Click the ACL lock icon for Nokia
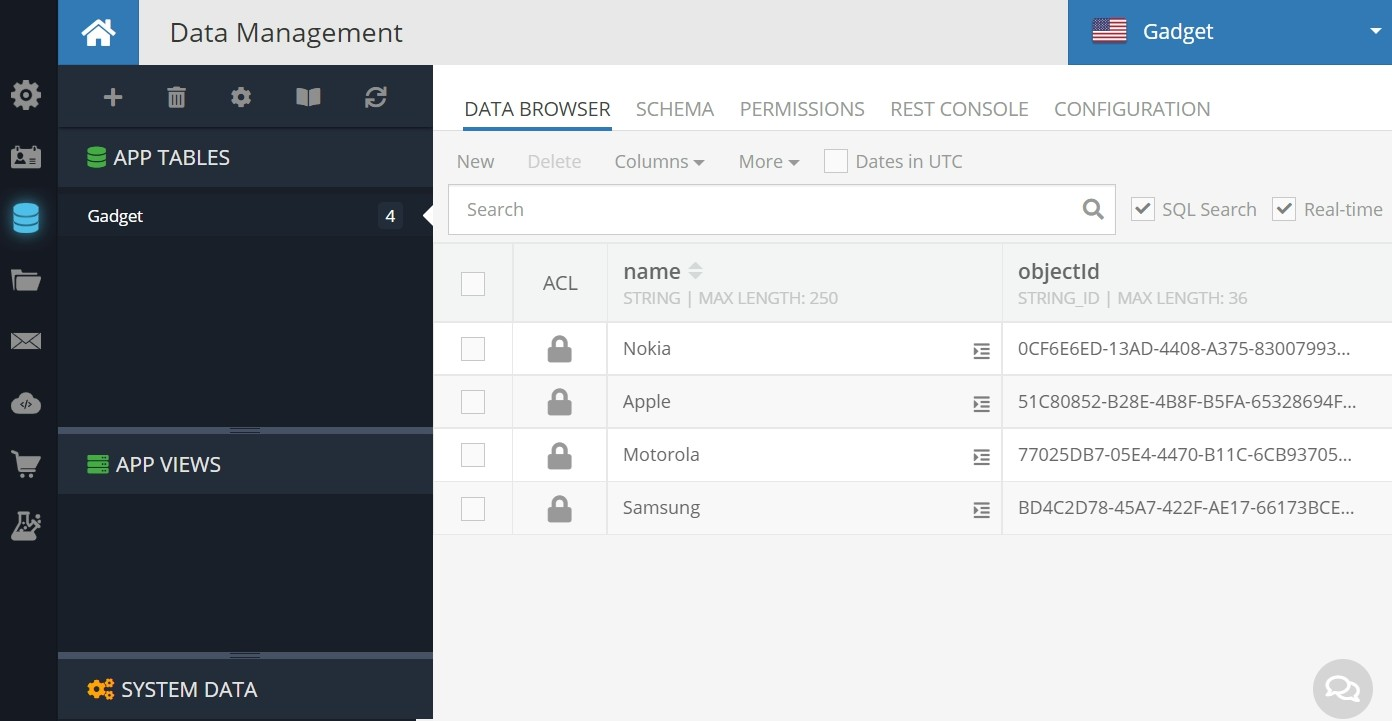Screen dimensions: 1392x721 click(559, 349)
